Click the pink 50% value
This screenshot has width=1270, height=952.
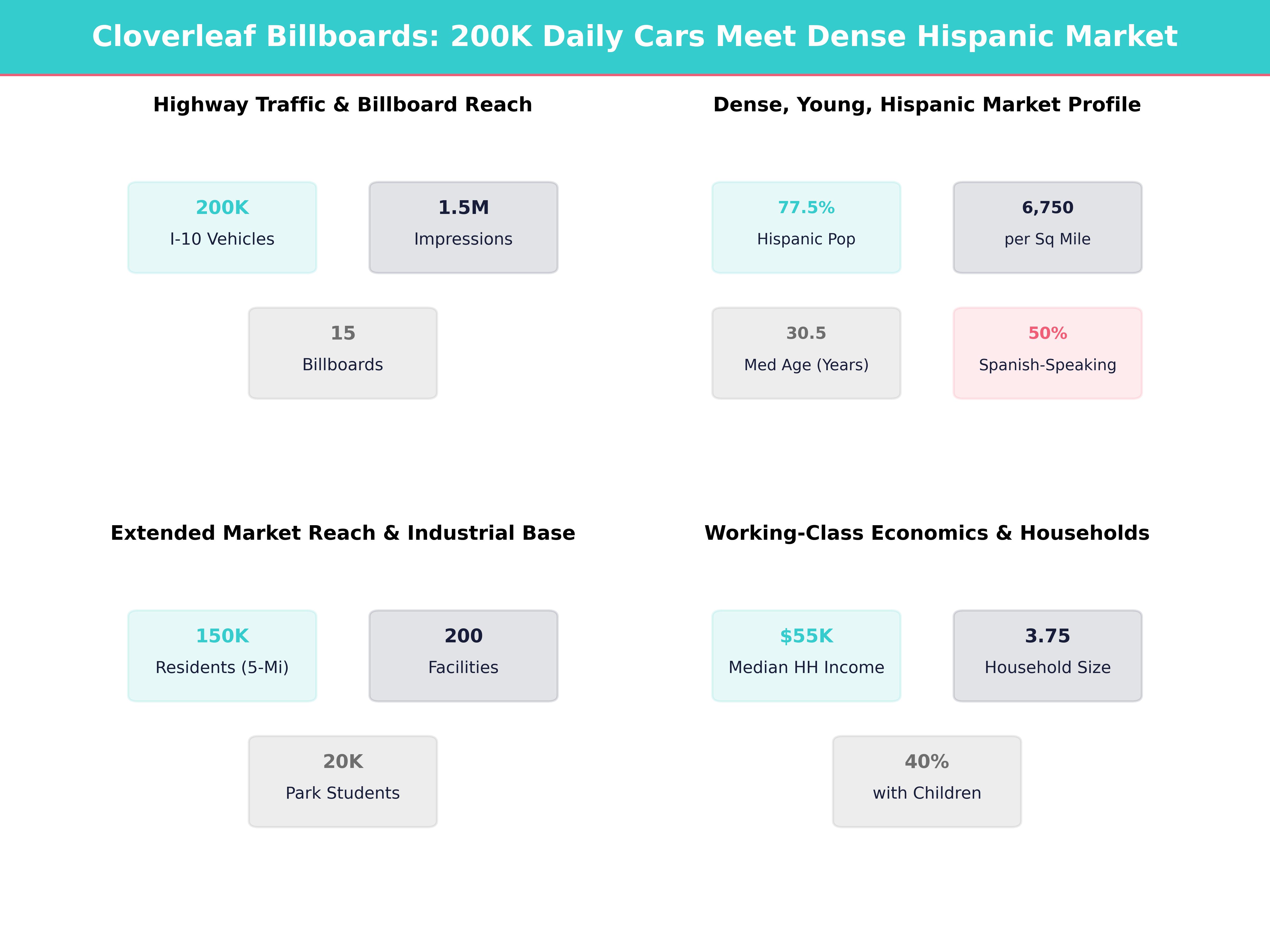tap(1047, 333)
